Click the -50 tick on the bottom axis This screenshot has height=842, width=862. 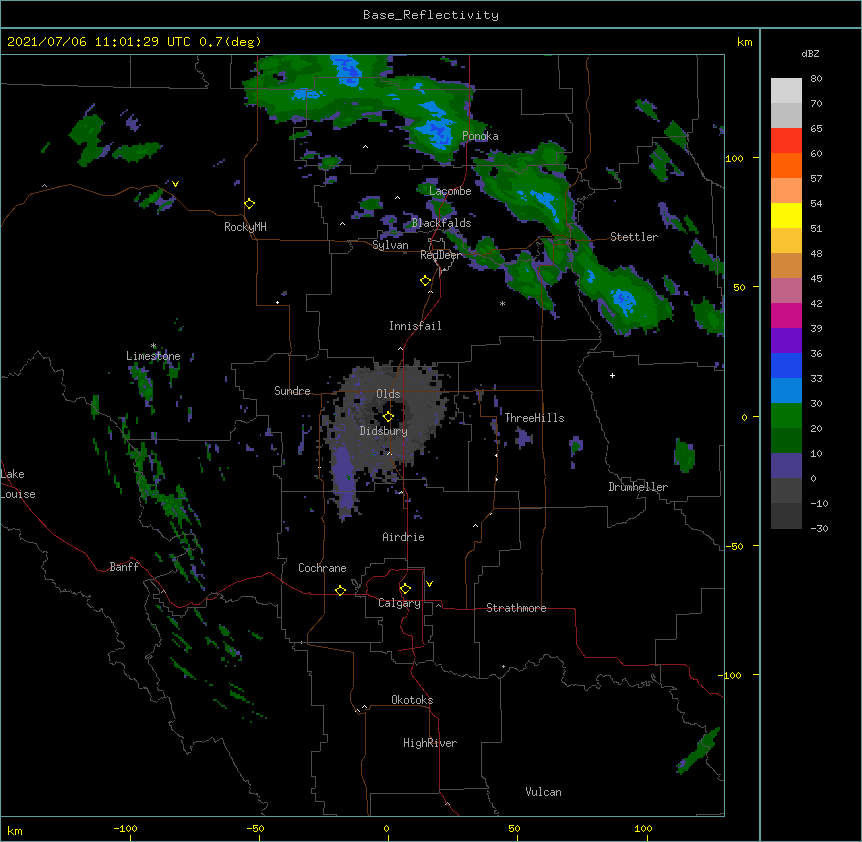(x=255, y=828)
